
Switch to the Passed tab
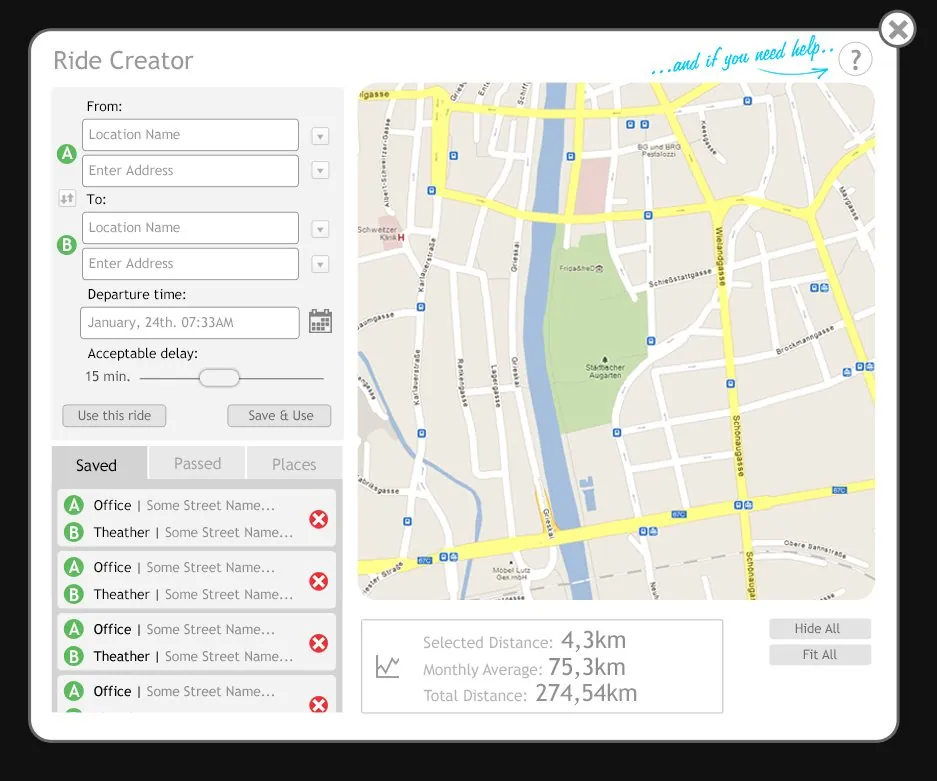click(x=197, y=463)
